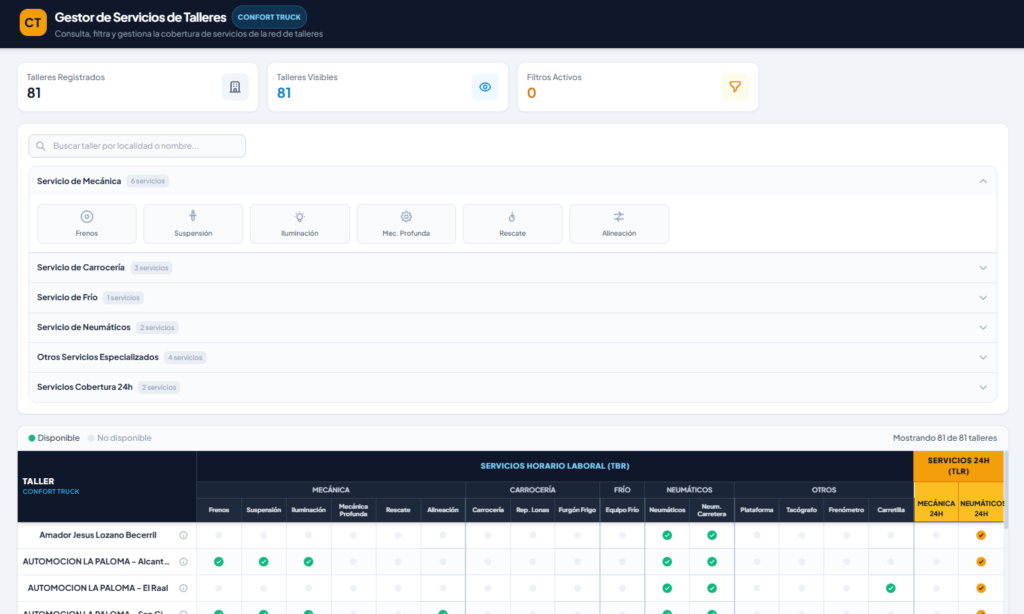Click Neum. Carretera check for LA PALOMA - Alcant...
The height and width of the screenshot is (614, 1024).
(712, 562)
